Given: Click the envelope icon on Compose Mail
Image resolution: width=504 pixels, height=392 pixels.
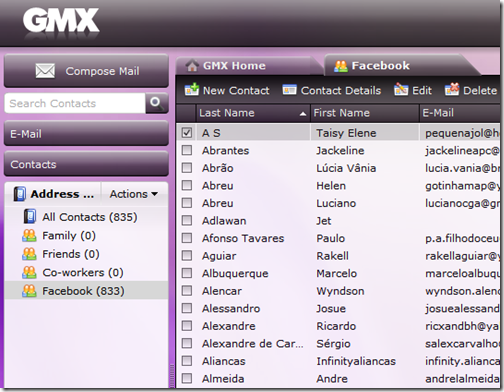Looking at the screenshot, I should click(x=45, y=71).
